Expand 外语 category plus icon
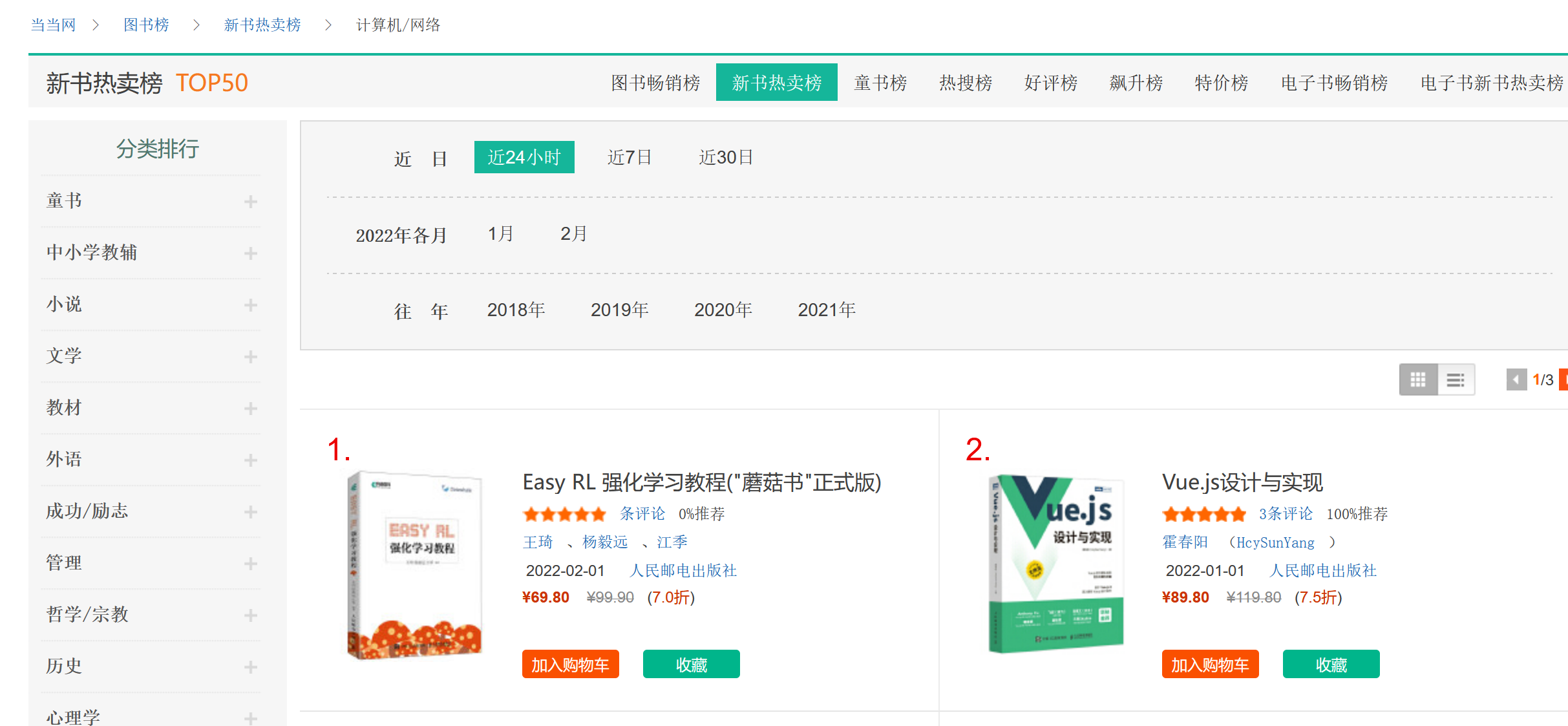This screenshot has width=1568, height=726. 251,460
